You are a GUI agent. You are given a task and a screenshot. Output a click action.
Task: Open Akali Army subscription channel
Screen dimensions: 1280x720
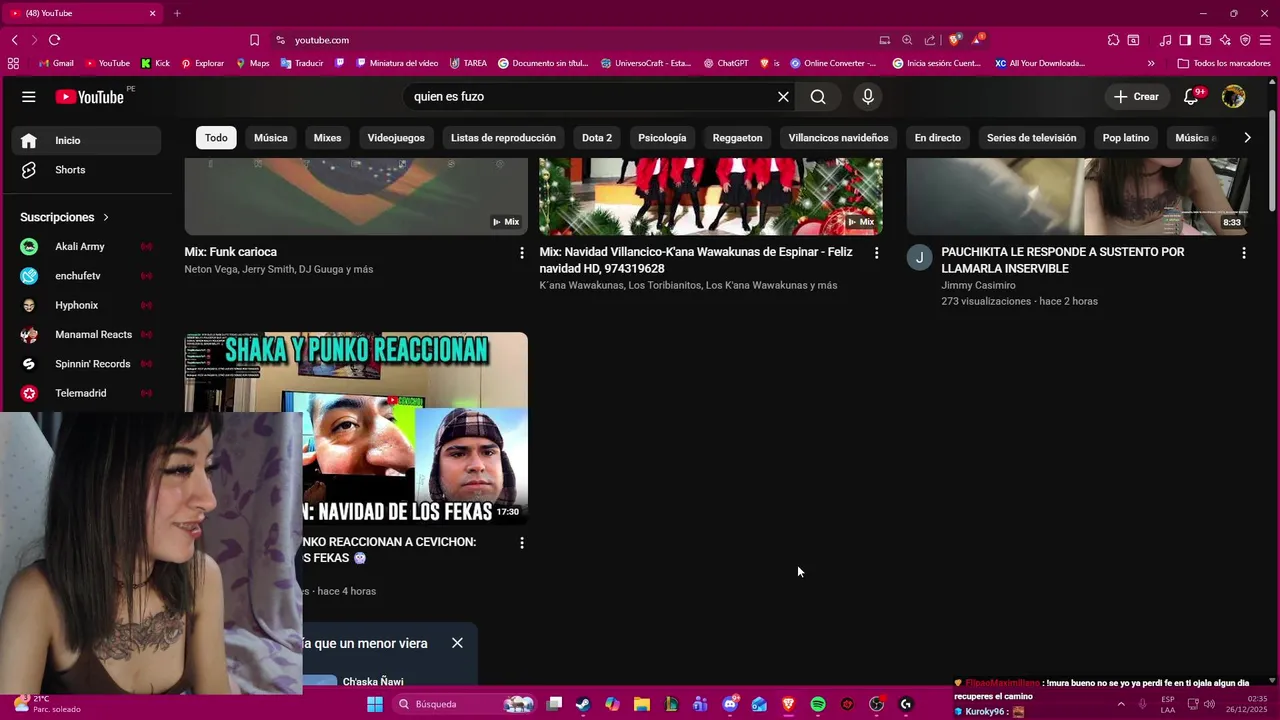coord(86,247)
